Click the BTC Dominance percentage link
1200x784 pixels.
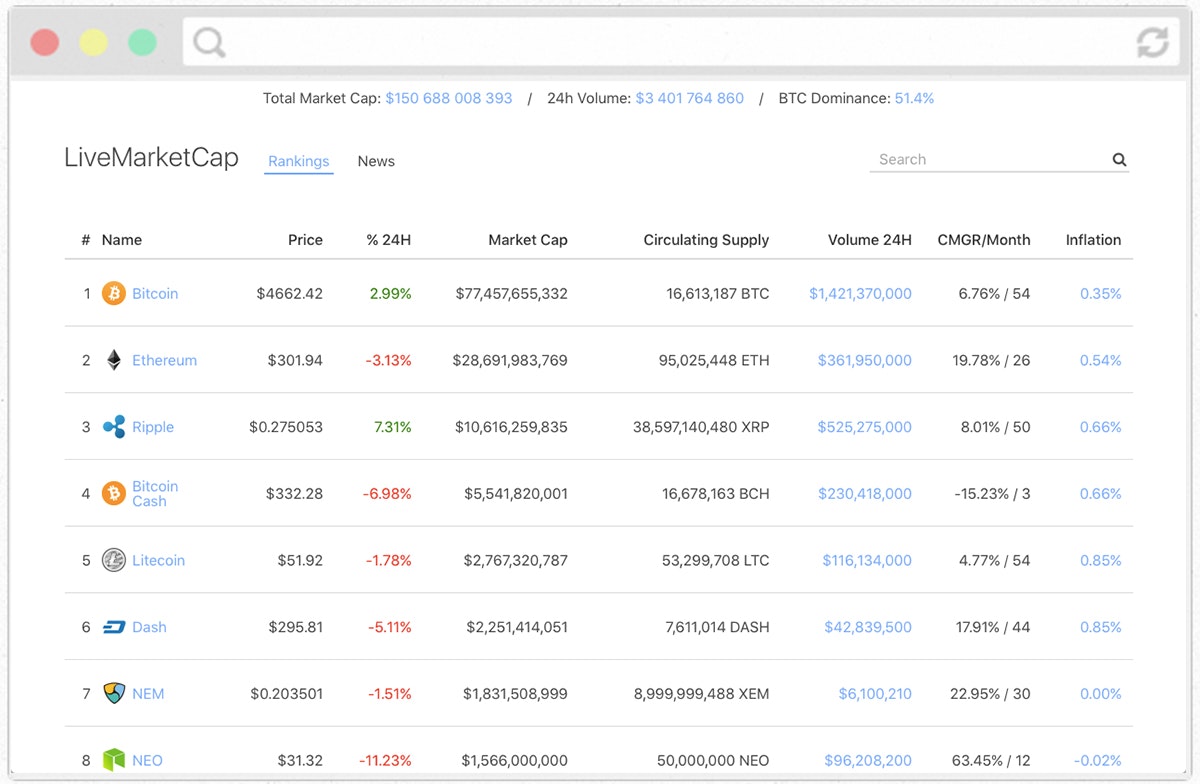click(x=915, y=98)
